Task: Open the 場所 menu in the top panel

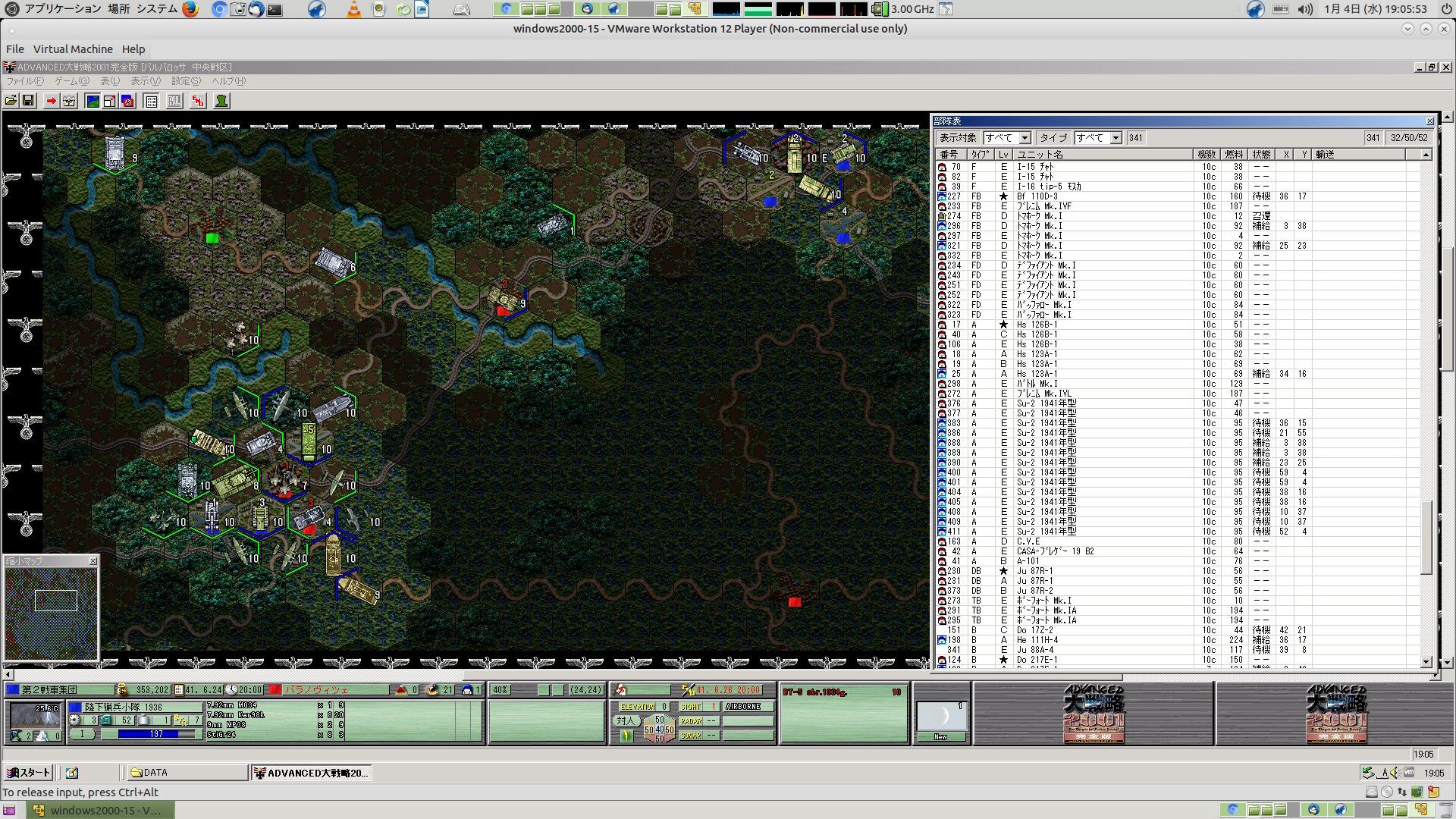Action: tap(118, 9)
